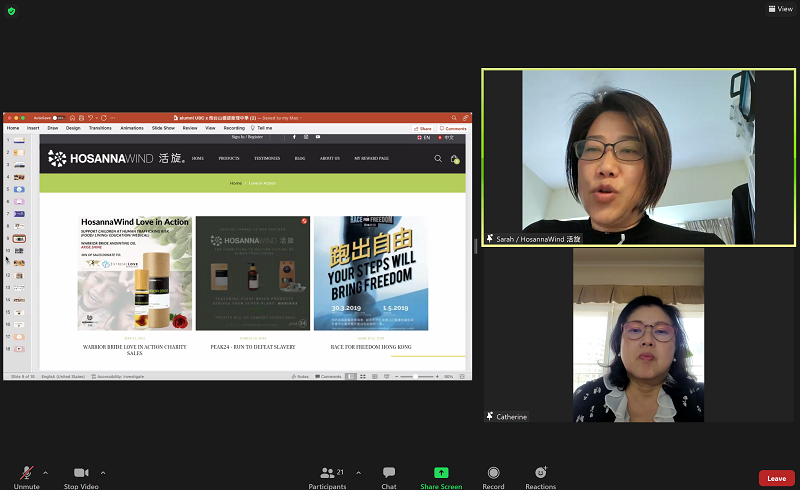The image size is (800, 490).
Task: Open the Participants panel
Action: click(x=327, y=473)
